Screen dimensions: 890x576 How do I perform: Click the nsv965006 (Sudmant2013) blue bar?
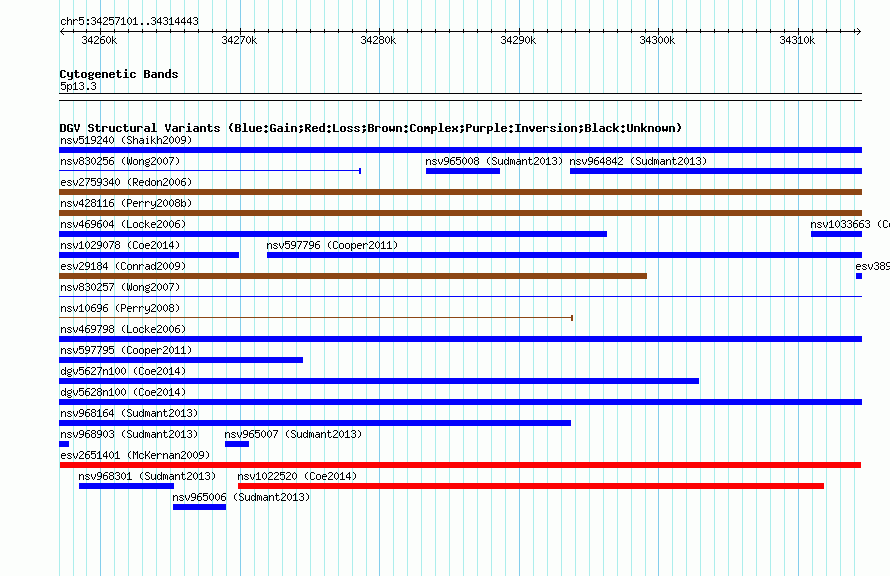(199, 507)
